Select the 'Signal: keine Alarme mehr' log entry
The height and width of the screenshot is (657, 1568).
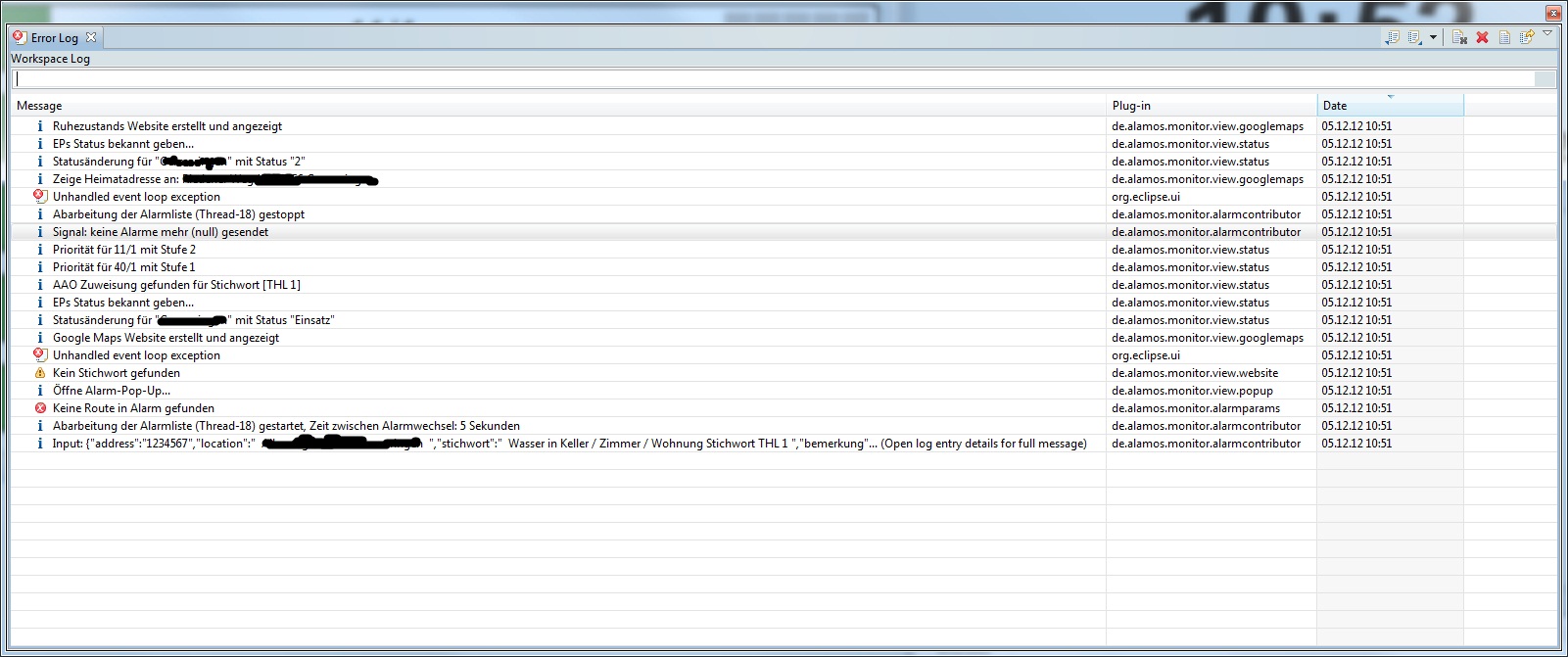tap(160, 232)
